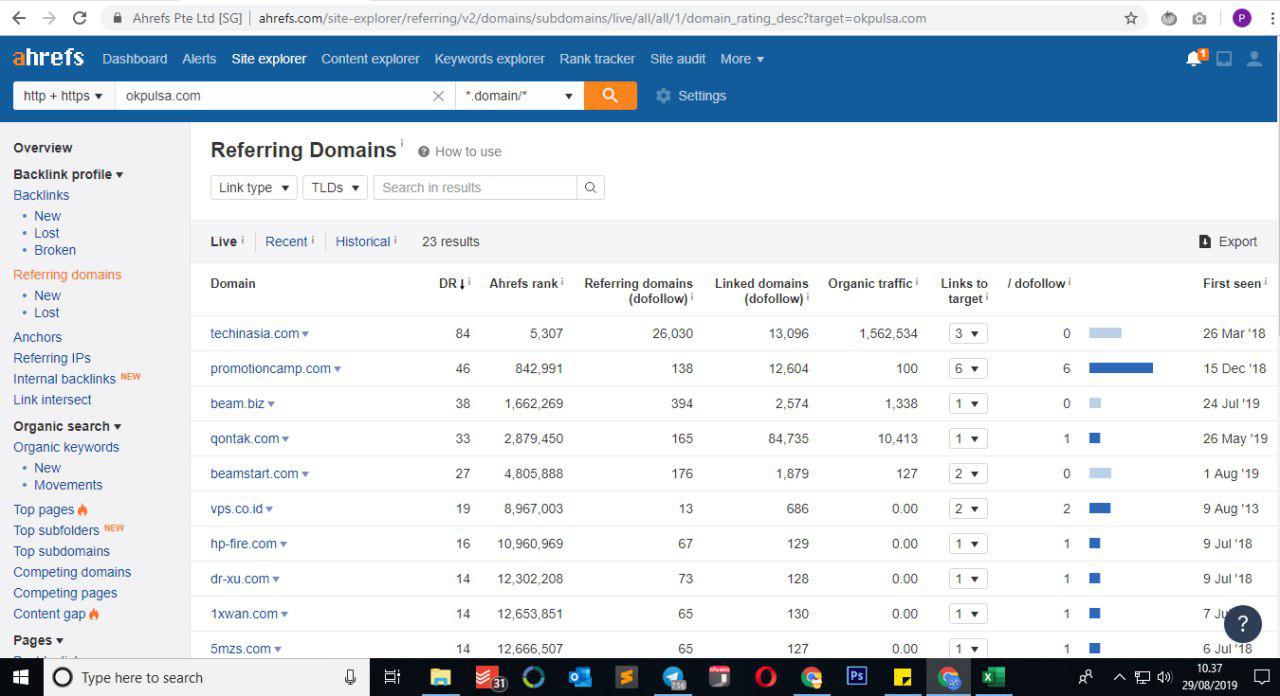Open the Dashboard menu item
This screenshot has width=1280, height=696.
[x=135, y=59]
